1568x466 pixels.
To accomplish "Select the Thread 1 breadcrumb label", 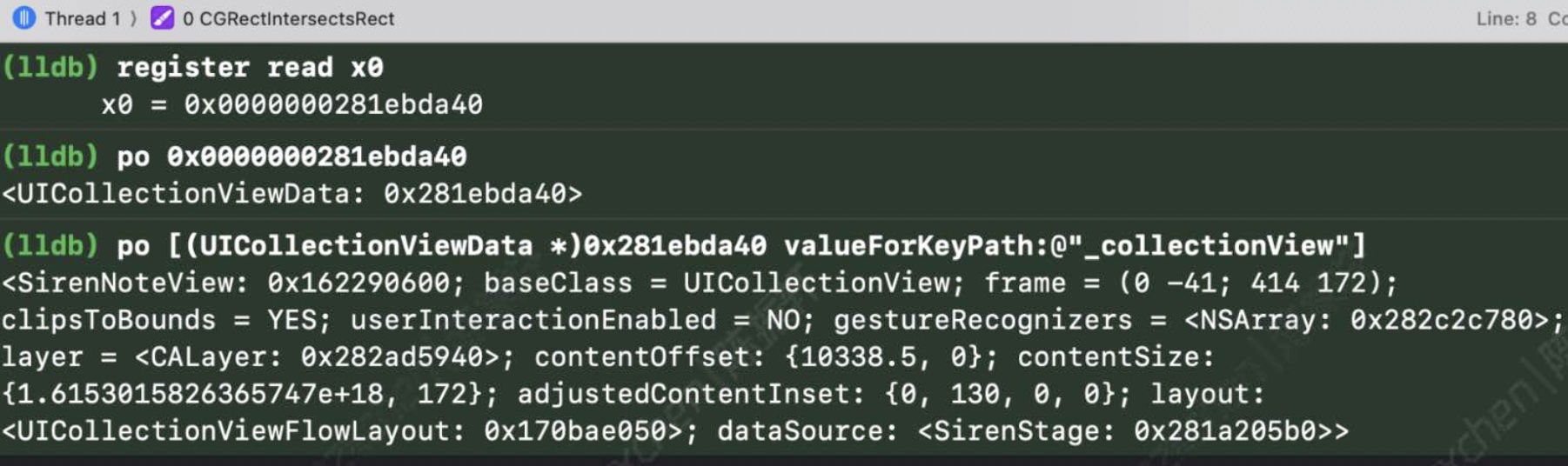I will pyautogui.click(x=82, y=18).
